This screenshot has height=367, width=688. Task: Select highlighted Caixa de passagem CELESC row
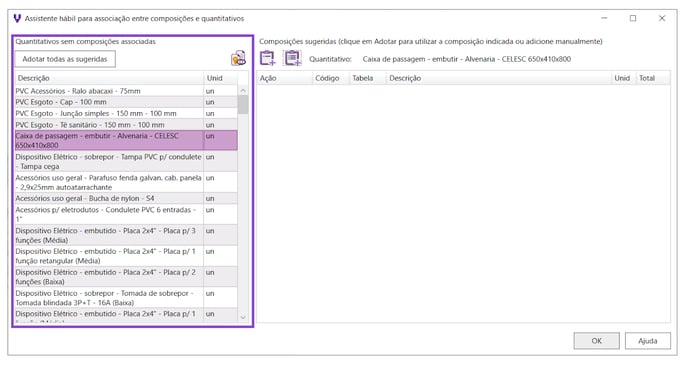click(126, 140)
